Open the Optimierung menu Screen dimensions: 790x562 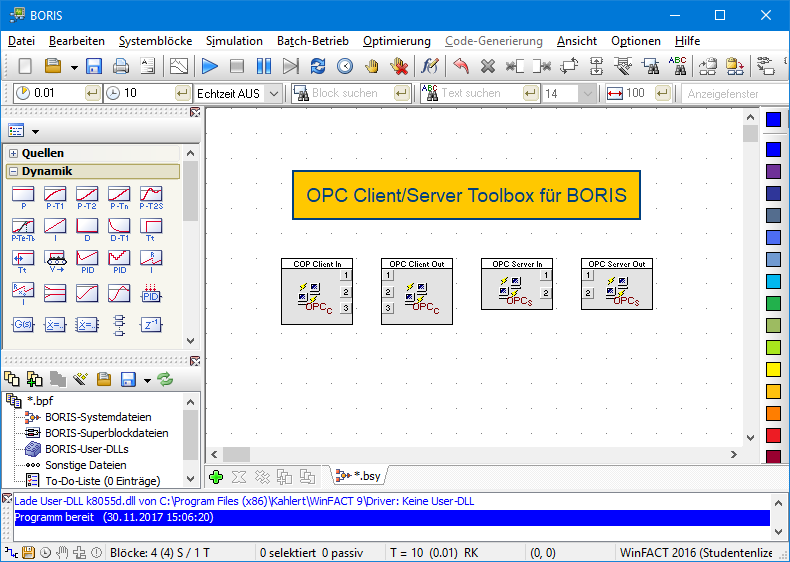point(397,41)
